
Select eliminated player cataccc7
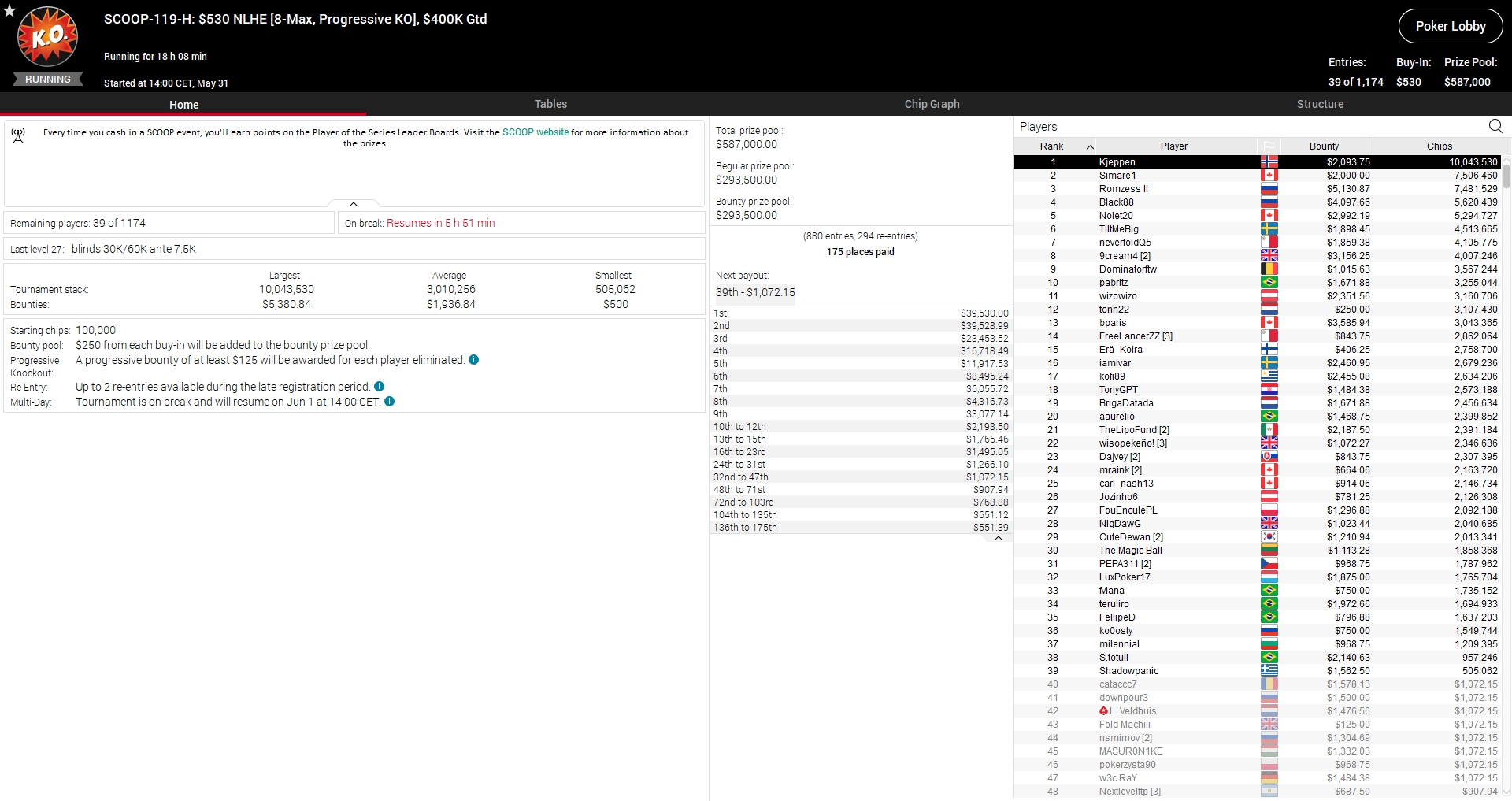[x=1257, y=684]
